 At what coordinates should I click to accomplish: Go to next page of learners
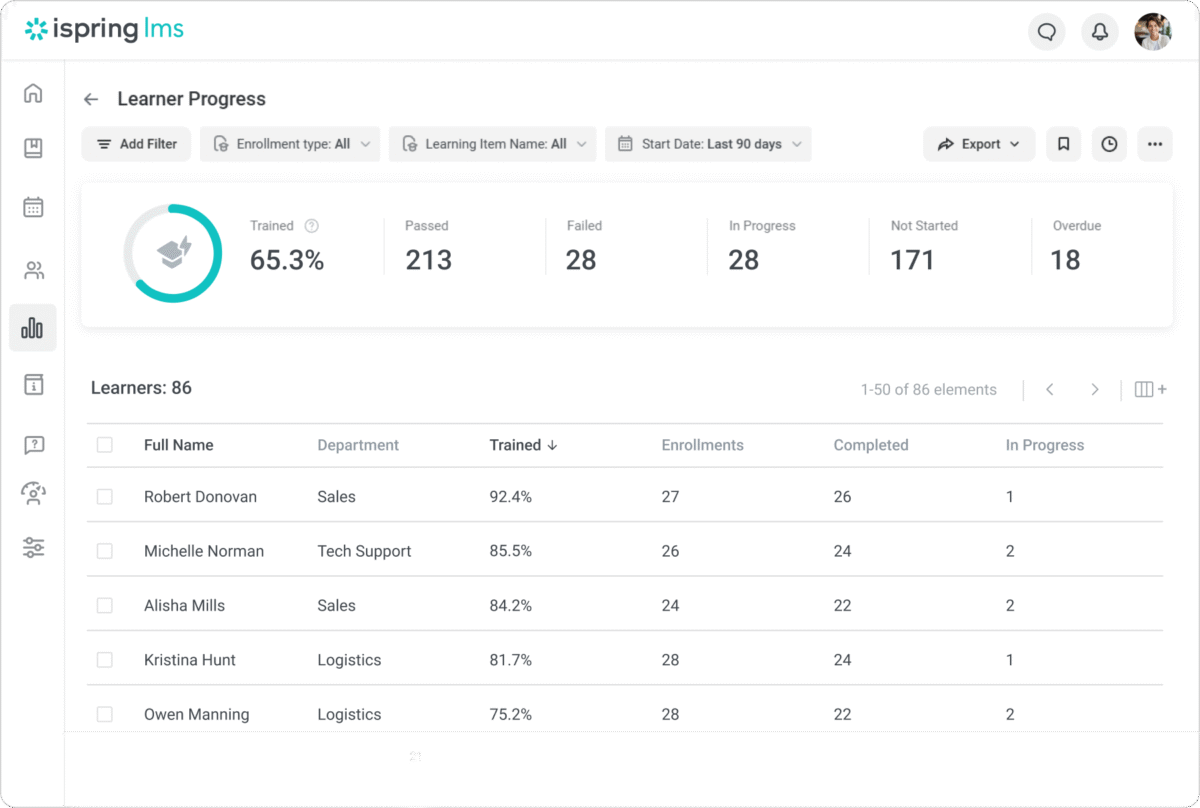tap(1095, 389)
